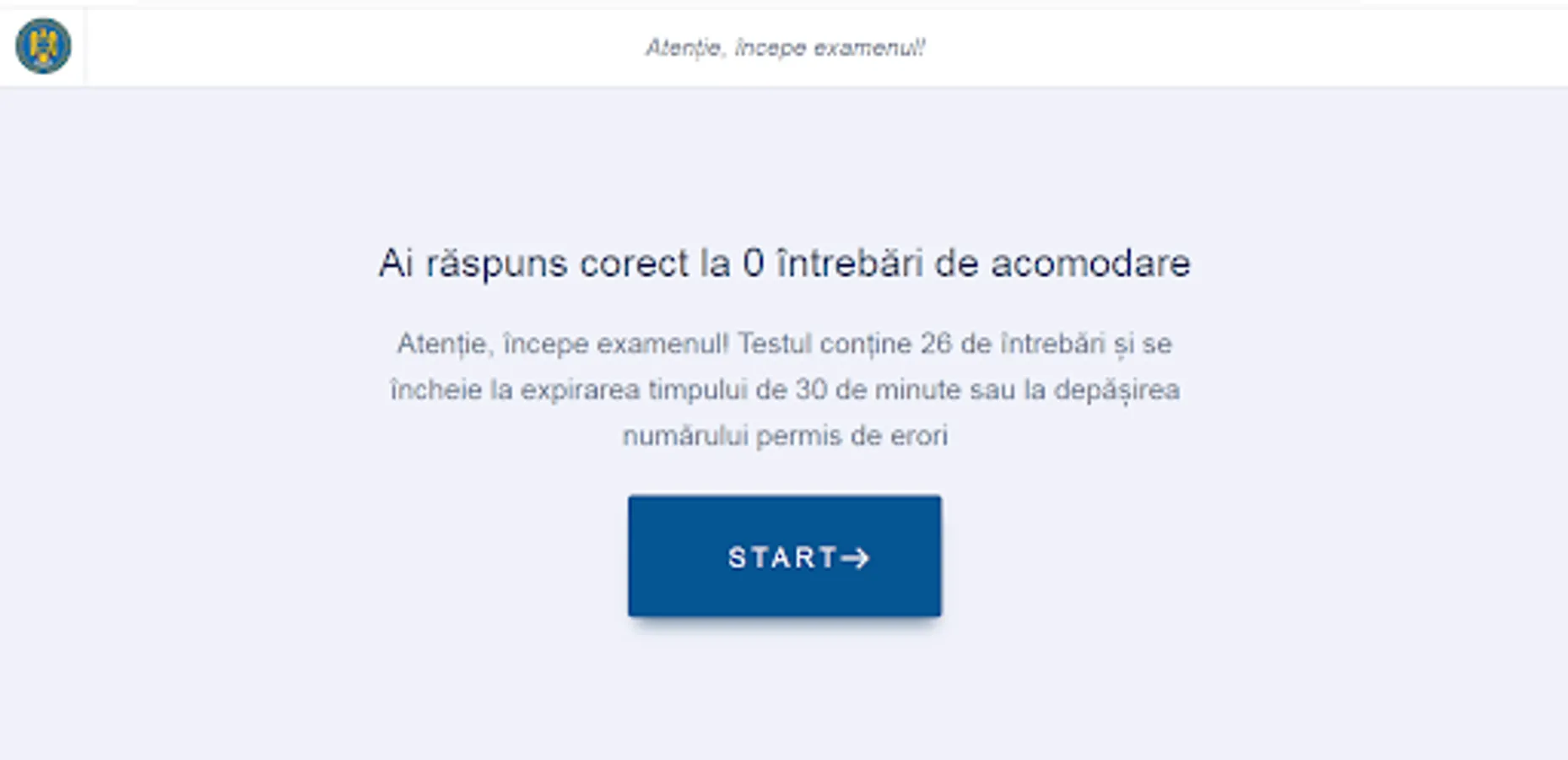Image resolution: width=1568 pixels, height=760 pixels.
Task: Click 'Atenție, începe examenul!' in the paragraph
Action: [x=563, y=345]
